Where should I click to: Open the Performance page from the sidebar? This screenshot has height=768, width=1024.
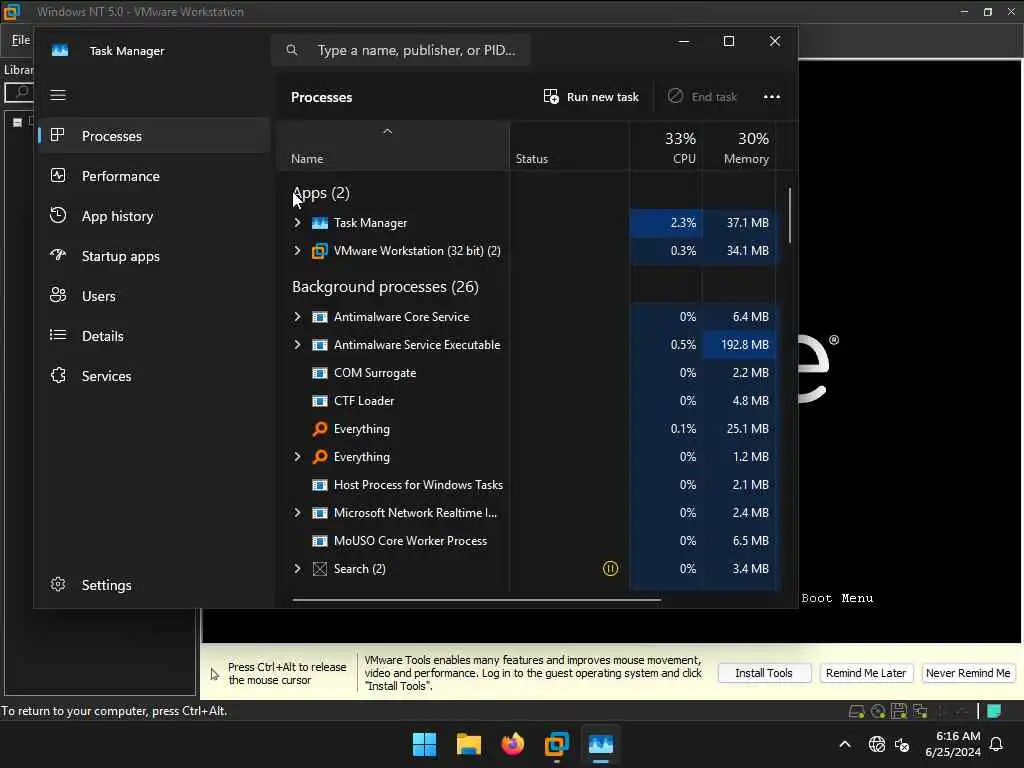[x=154, y=176]
